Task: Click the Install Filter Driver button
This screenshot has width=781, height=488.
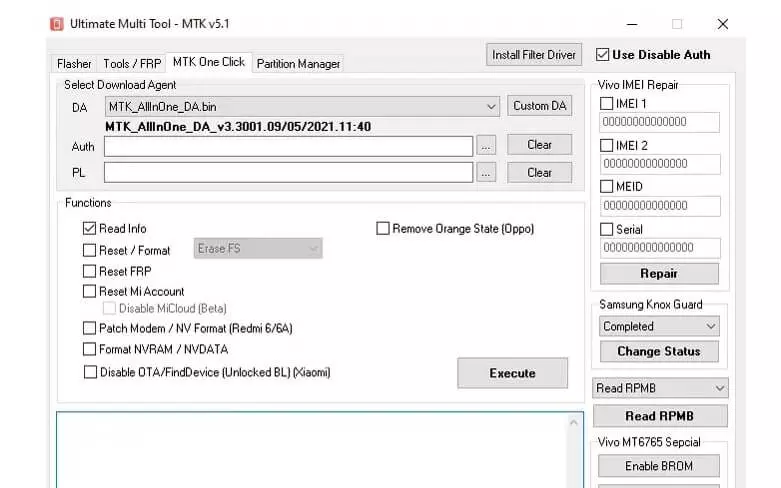Action: [x=533, y=55]
